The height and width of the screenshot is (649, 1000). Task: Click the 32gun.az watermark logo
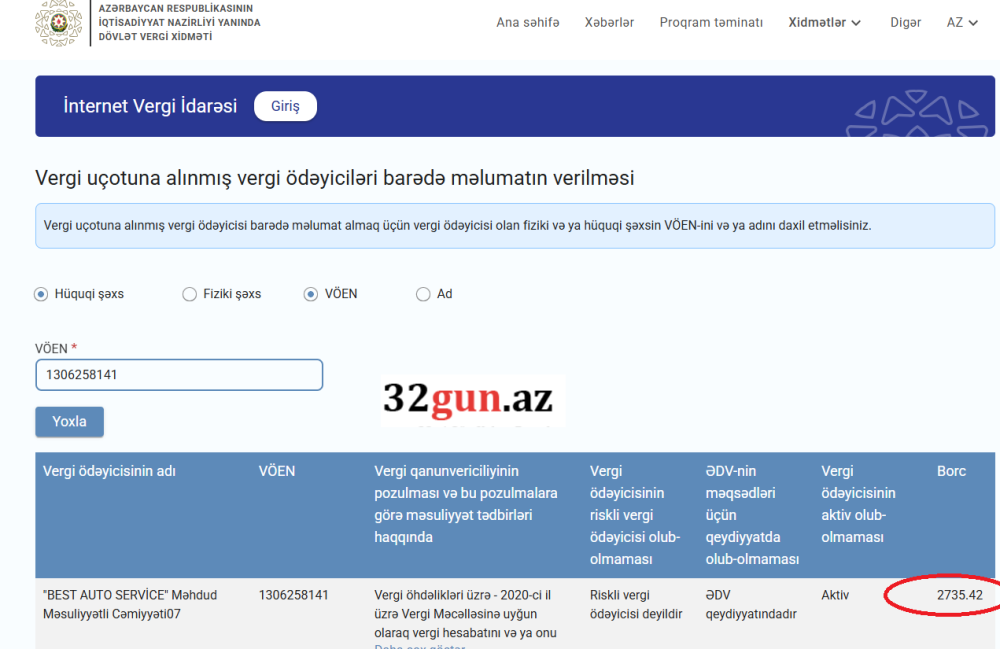pyautogui.click(x=468, y=400)
